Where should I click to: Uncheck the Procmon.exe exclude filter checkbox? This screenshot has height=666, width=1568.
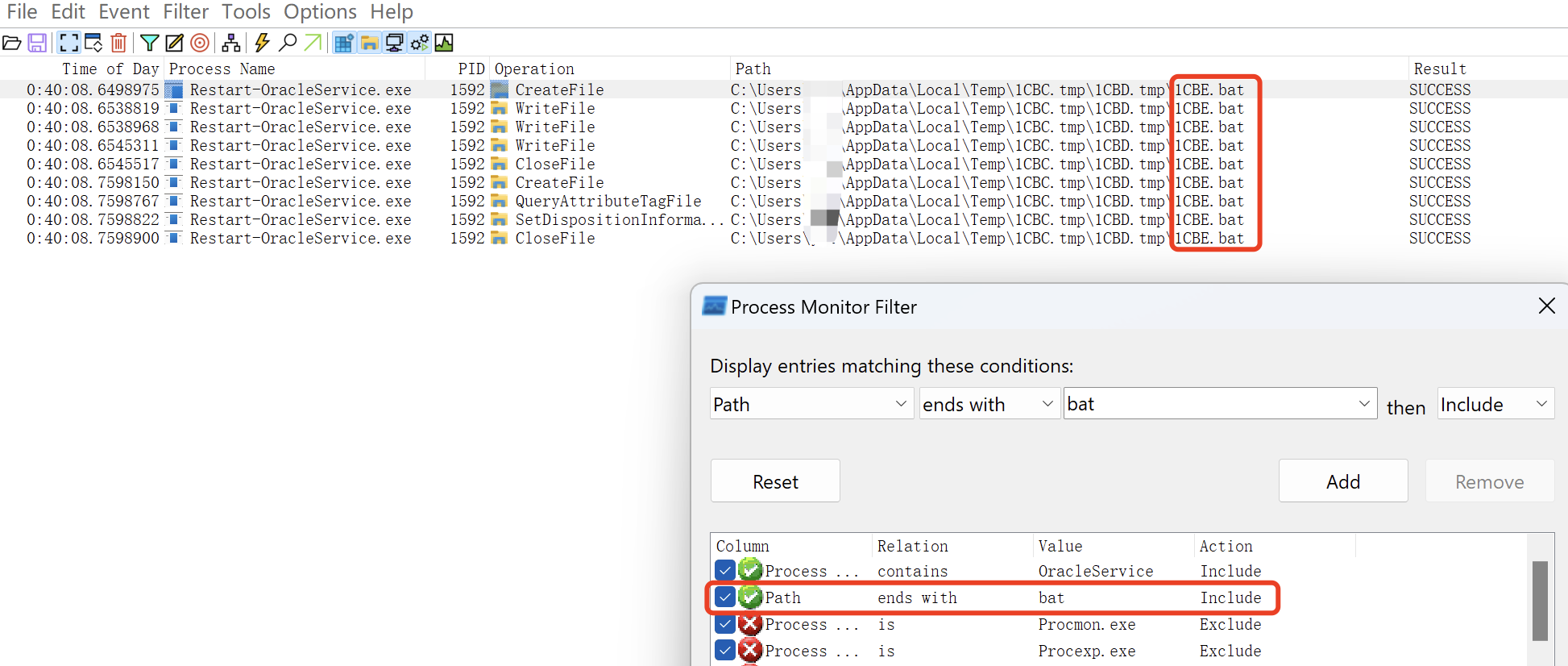pos(724,624)
